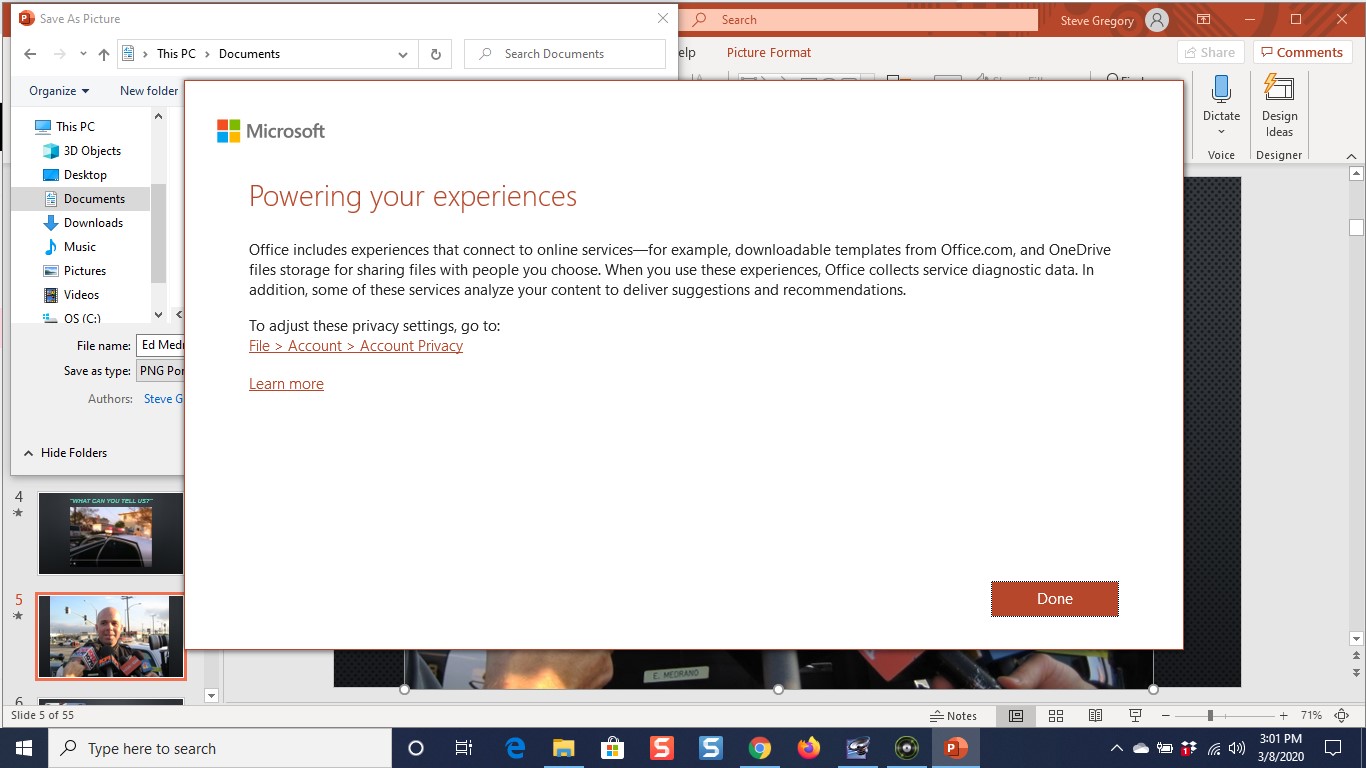Click the Done button
Viewport: 1366px width, 768px height.
(x=1054, y=599)
